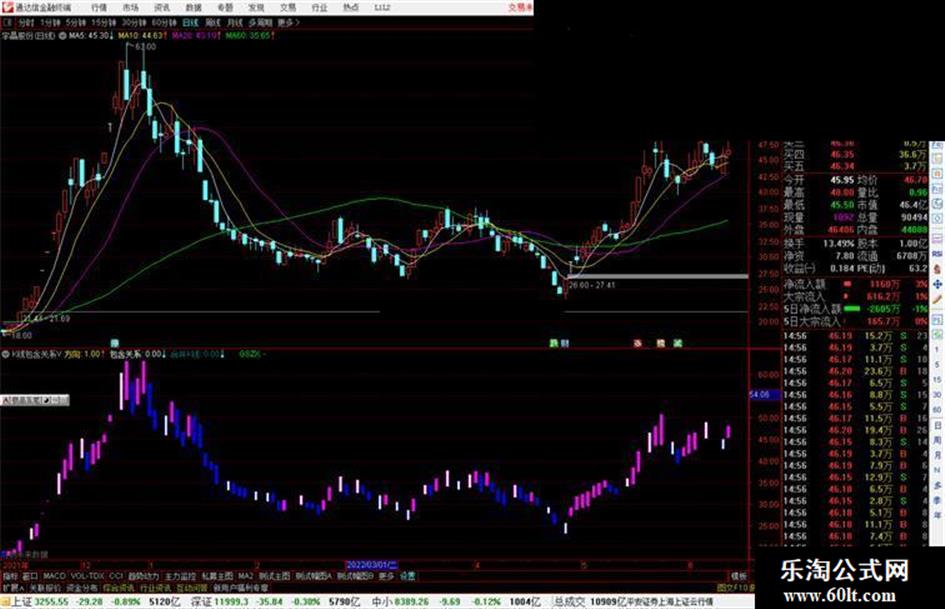945x609 pixels.
Task: Expand 更多 in the indicator tab bar
Action: pos(386,576)
